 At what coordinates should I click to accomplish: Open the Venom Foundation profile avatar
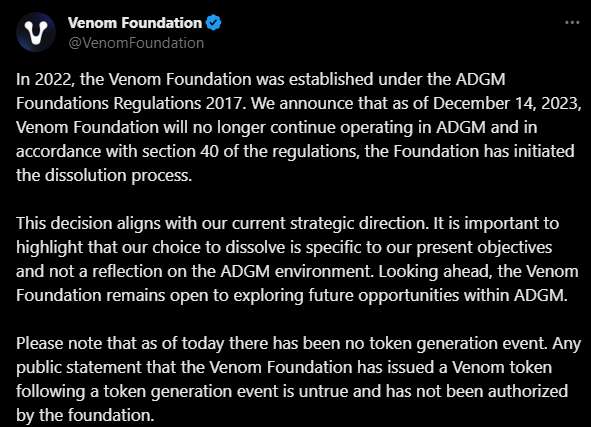click(x=36, y=32)
